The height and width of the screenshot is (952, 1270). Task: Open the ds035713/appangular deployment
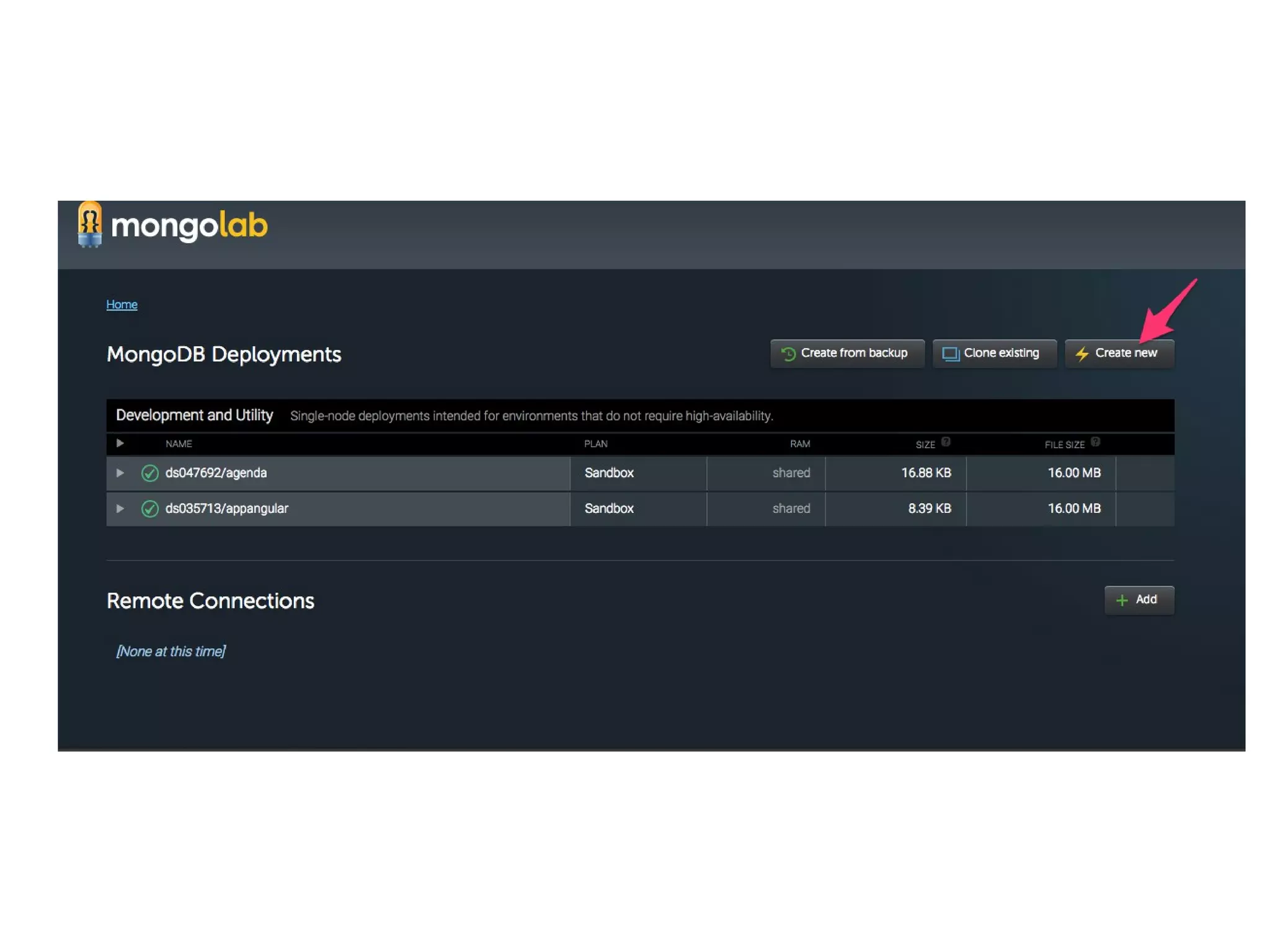pos(226,509)
